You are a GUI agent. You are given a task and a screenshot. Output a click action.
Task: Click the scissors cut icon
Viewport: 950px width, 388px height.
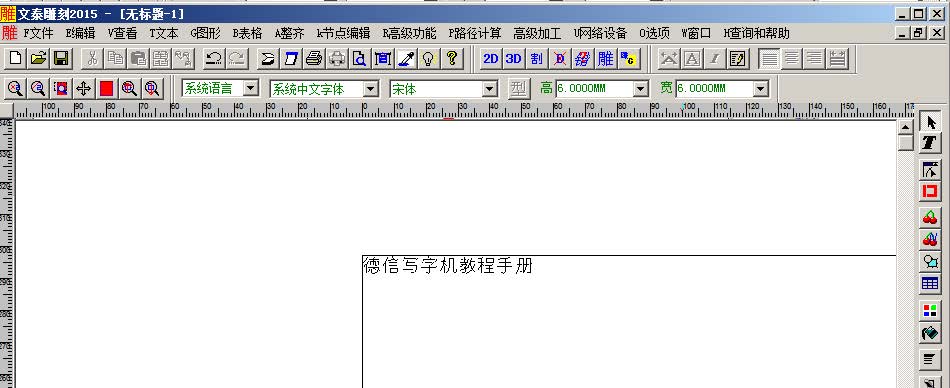[92, 58]
